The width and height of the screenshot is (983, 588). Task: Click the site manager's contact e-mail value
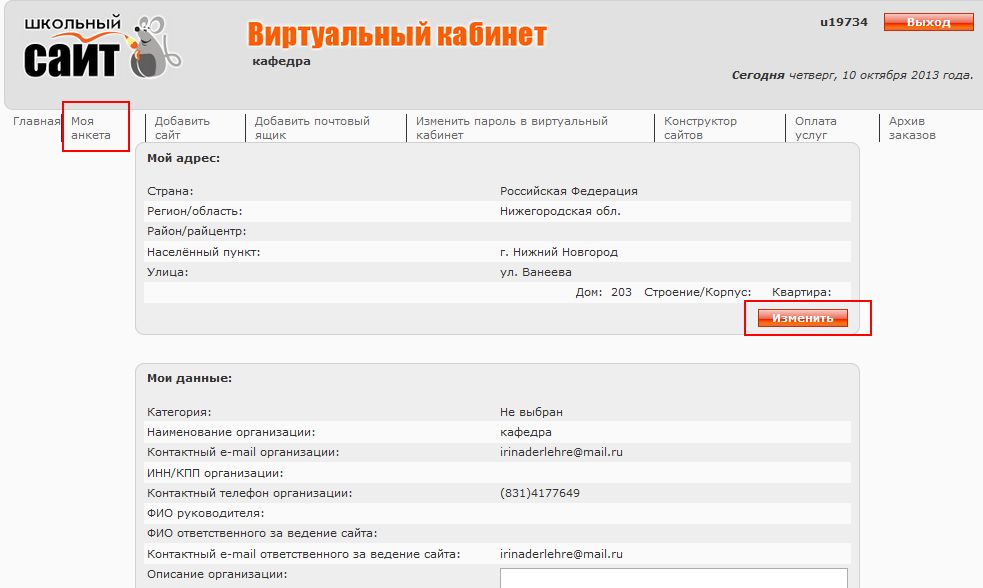pyautogui.click(x=561, y=554)
